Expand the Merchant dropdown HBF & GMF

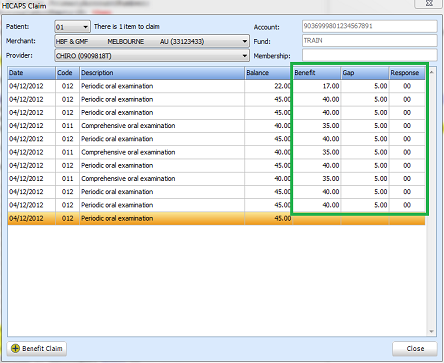[152, 41]
